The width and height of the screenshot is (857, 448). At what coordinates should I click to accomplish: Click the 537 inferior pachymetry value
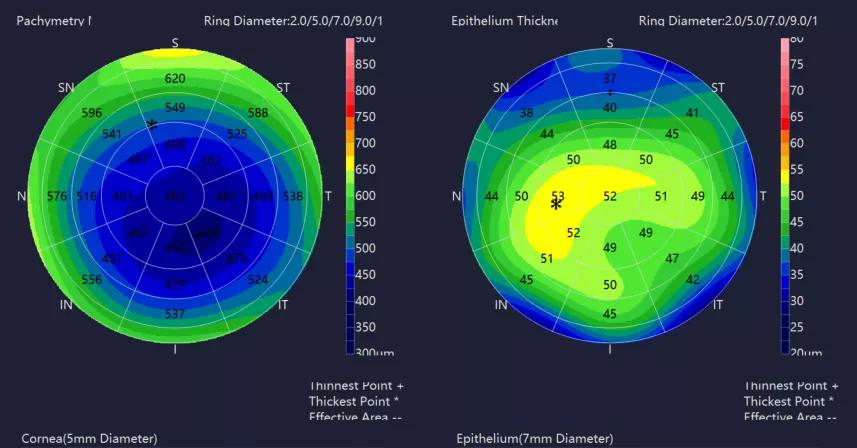(x=175, y=314)
